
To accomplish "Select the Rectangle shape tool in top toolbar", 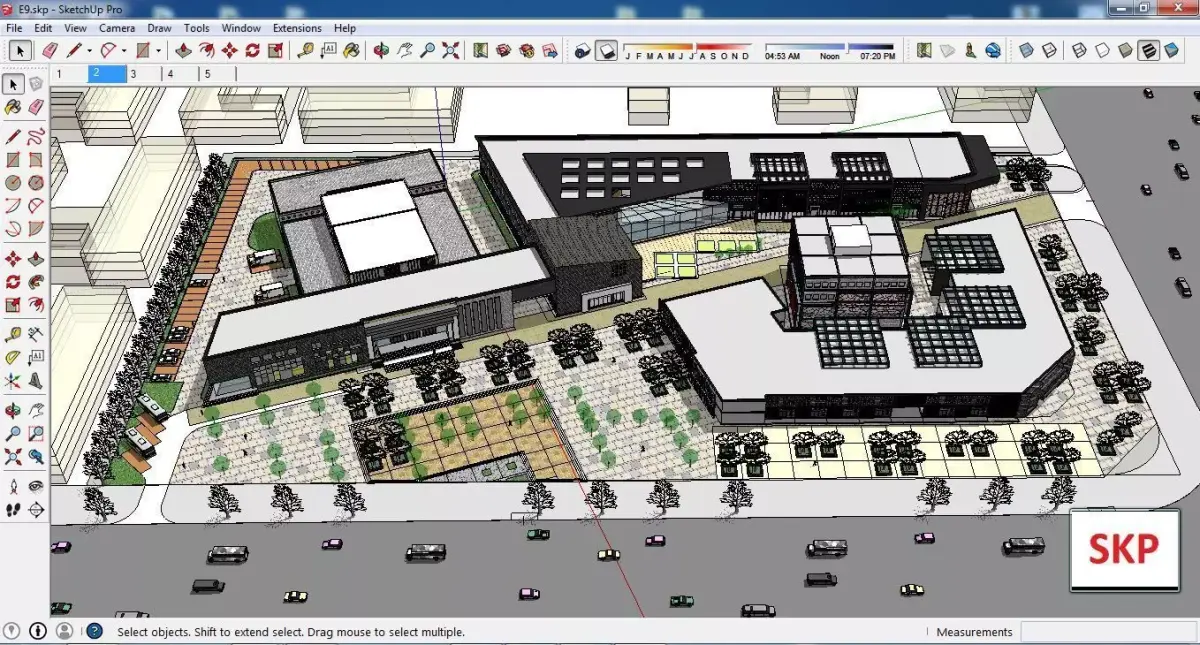I will point(143,50).
